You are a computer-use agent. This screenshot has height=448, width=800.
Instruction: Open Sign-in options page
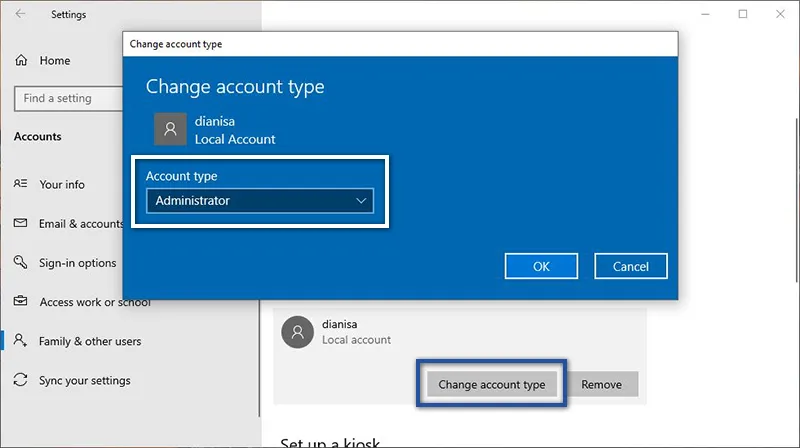[77, 263]
